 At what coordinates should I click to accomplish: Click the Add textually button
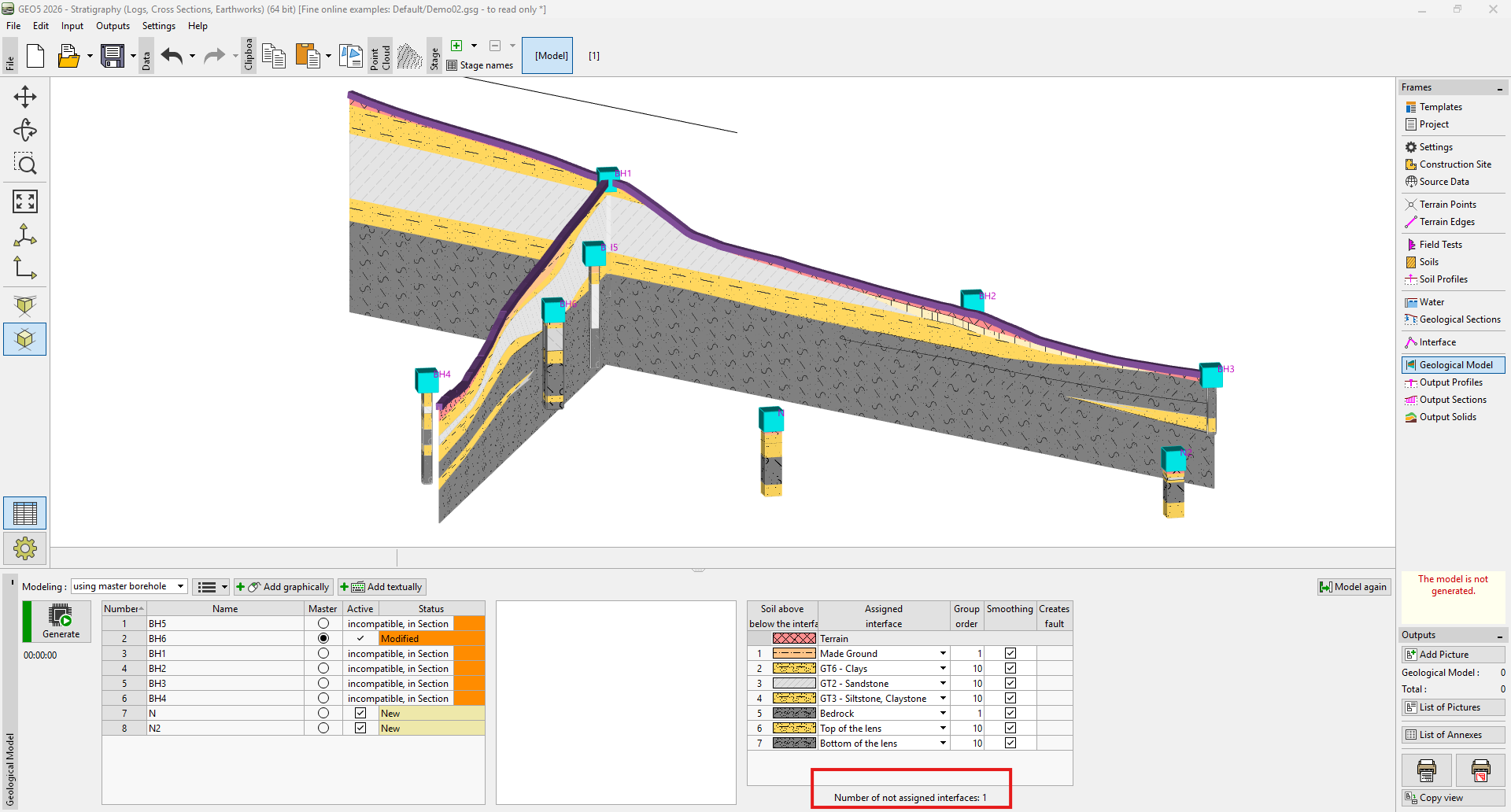(382, 587)
